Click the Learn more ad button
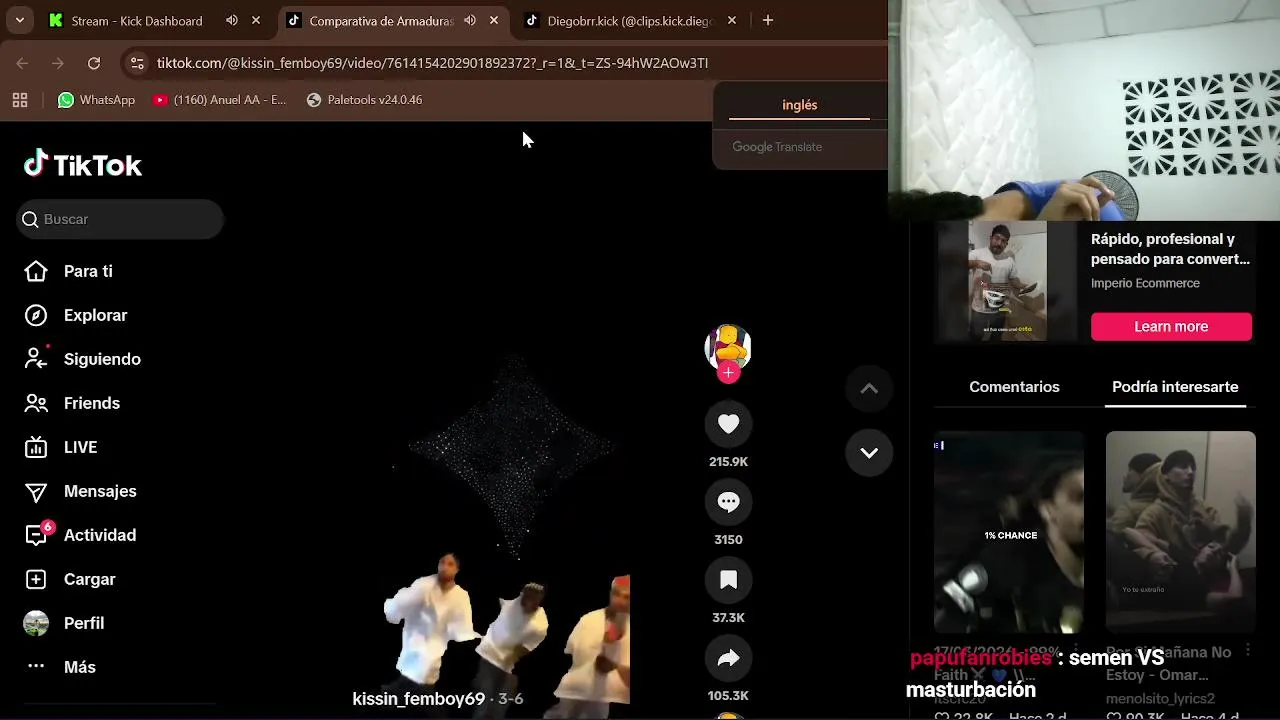This screenshot has height=720, width=1280. coord(1171,327)
